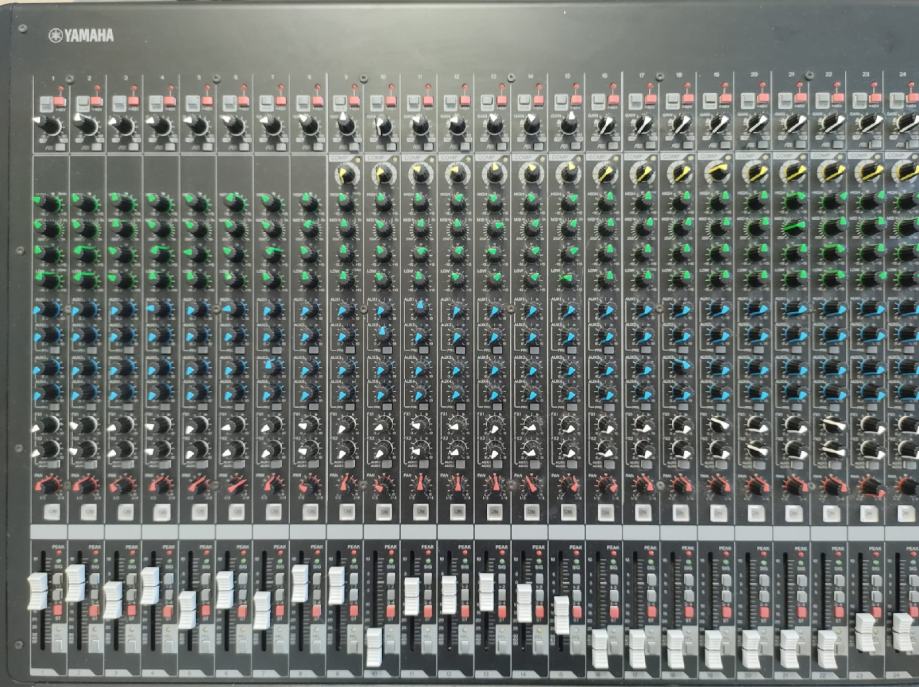This screenshot has height=687, width=919.
Task: Click the channel 5 fader cap
Action: tap(187, 610)
